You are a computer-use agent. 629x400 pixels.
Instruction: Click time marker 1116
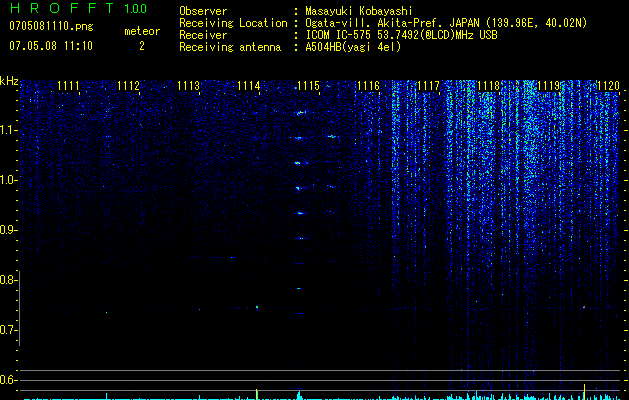369,86
